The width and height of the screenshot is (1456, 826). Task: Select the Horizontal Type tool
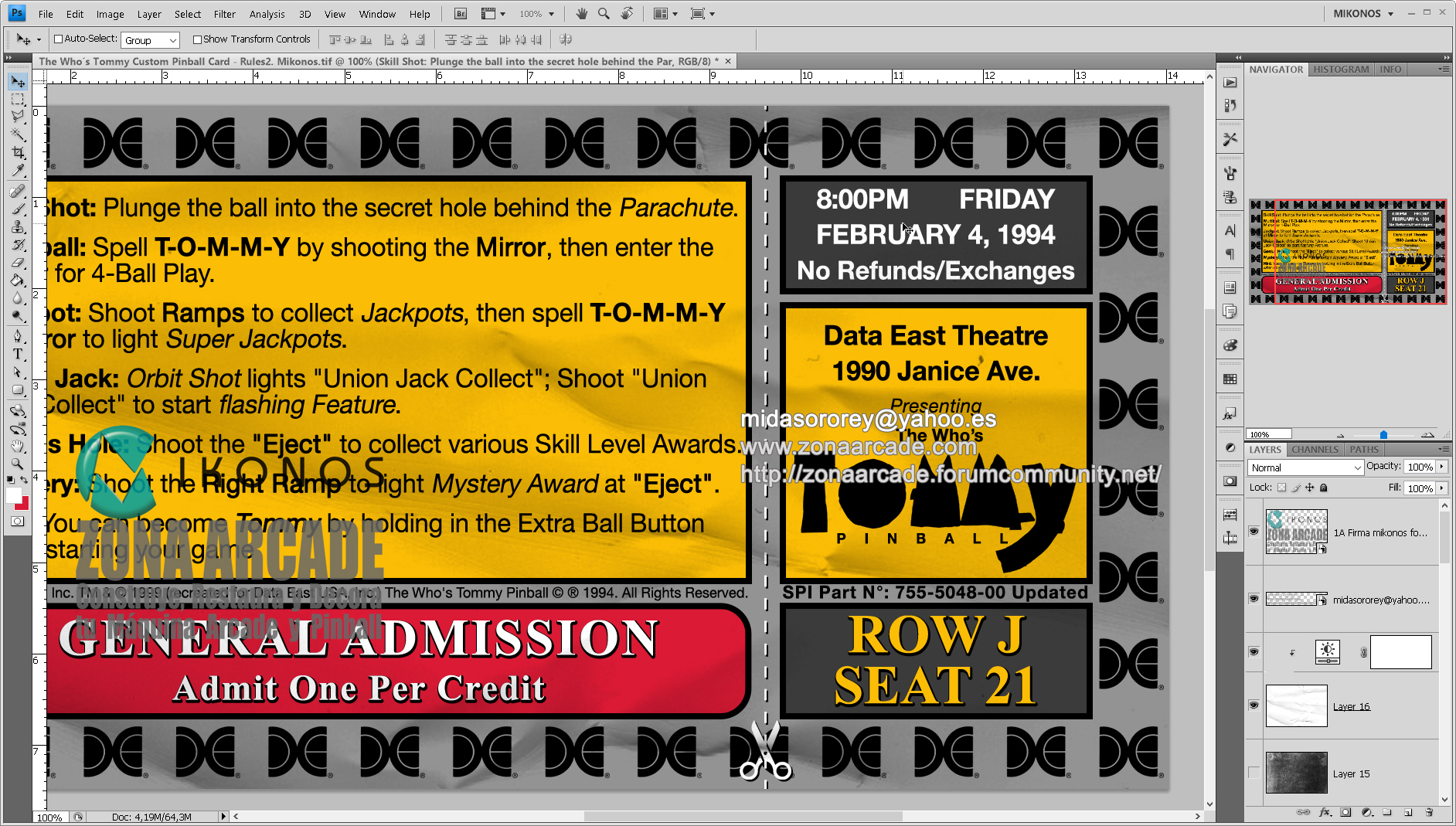(x=18, y=354)
